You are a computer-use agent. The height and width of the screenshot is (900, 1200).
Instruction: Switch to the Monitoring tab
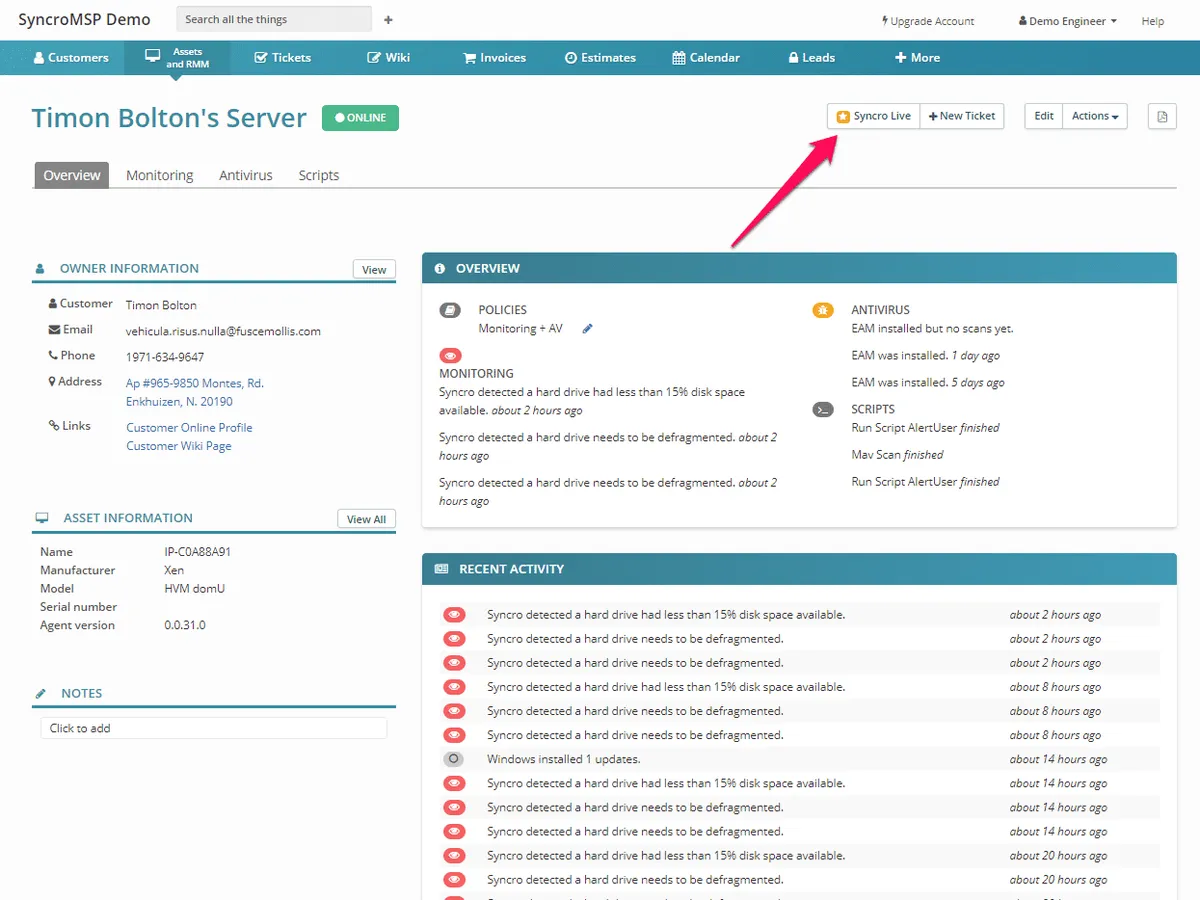pos(159,175)
